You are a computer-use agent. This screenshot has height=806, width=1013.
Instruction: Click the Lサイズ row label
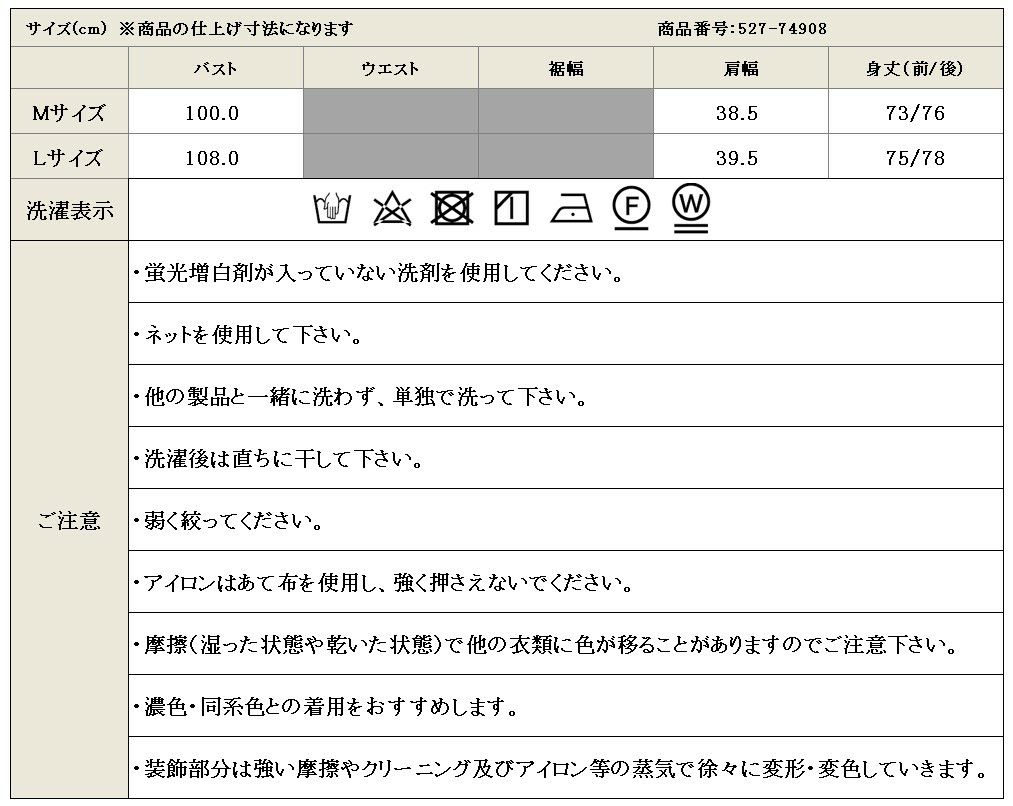[69, 157]
